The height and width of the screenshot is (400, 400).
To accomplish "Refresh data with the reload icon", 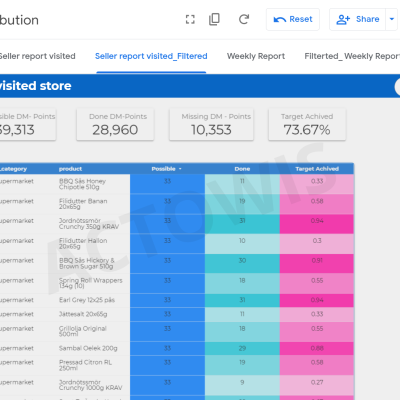I will (244, 19).
